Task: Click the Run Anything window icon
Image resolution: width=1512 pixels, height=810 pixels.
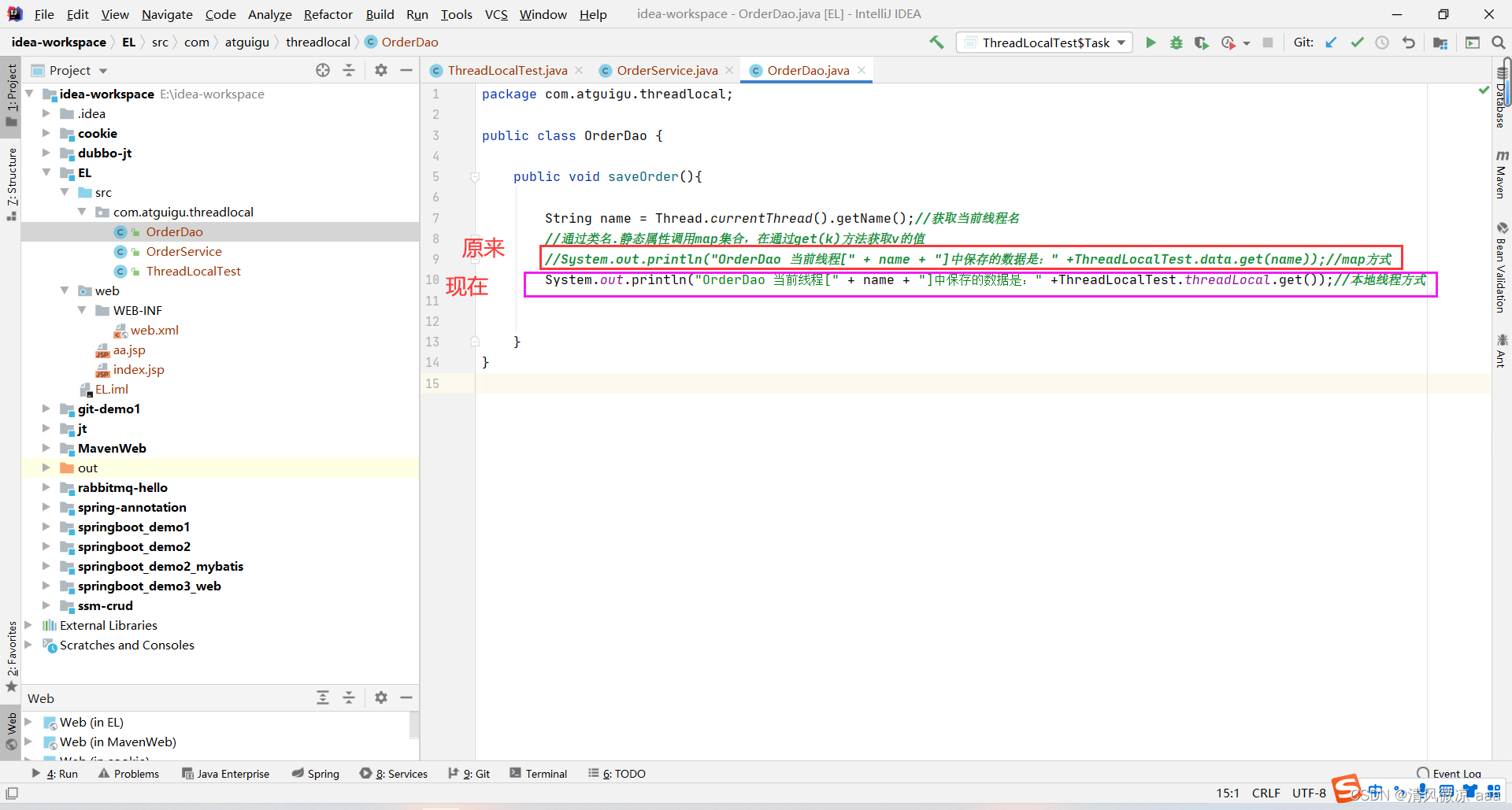Action: (1472, 43)
